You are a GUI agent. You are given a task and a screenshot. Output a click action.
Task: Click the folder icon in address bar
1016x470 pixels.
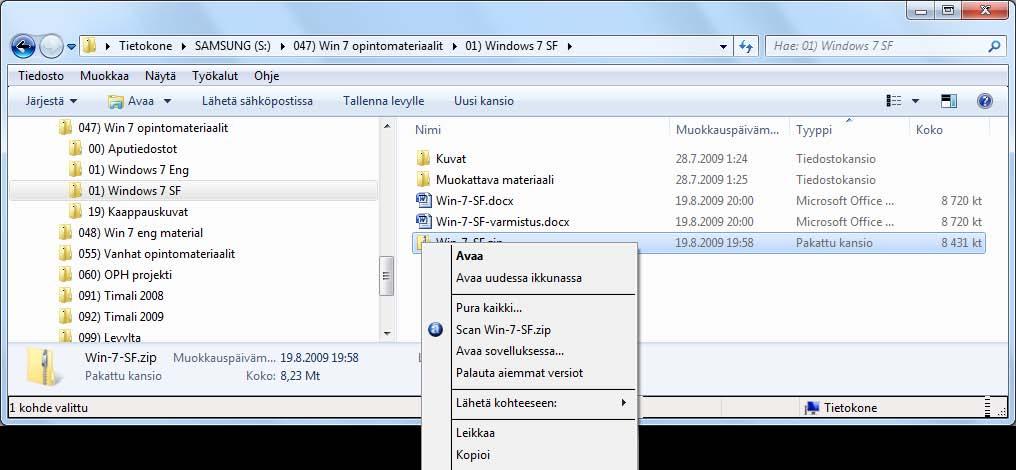[x=90, y=46]
